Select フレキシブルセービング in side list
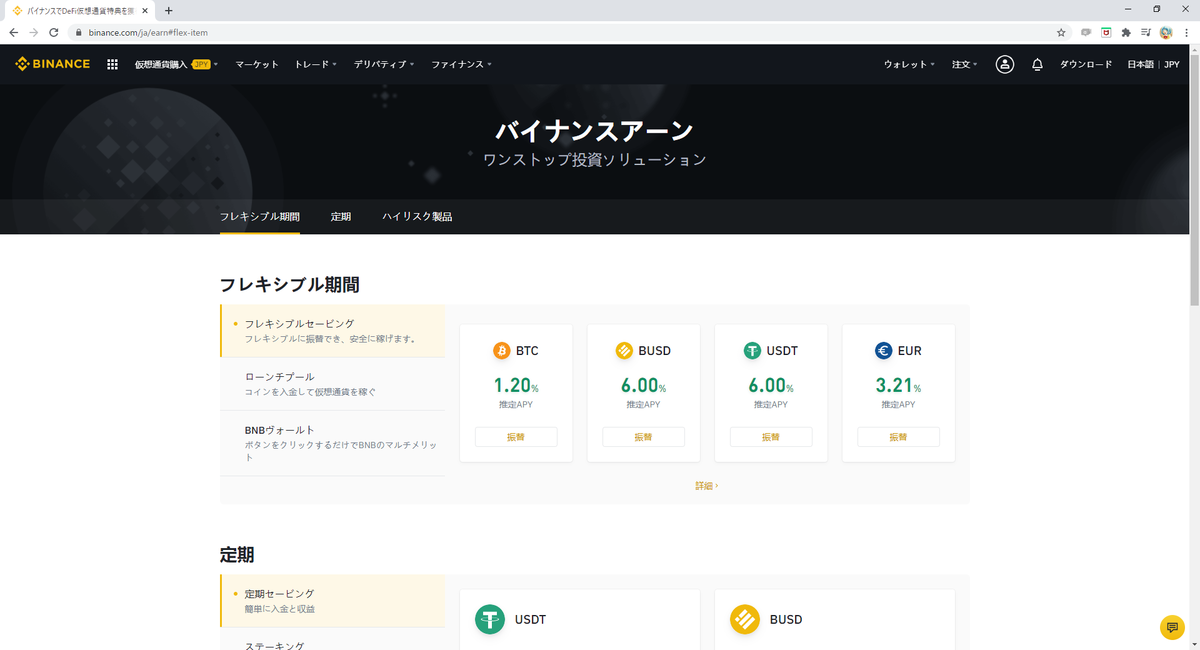The height and width of the screenshot is (650, 1200). (x=333, y=331)
